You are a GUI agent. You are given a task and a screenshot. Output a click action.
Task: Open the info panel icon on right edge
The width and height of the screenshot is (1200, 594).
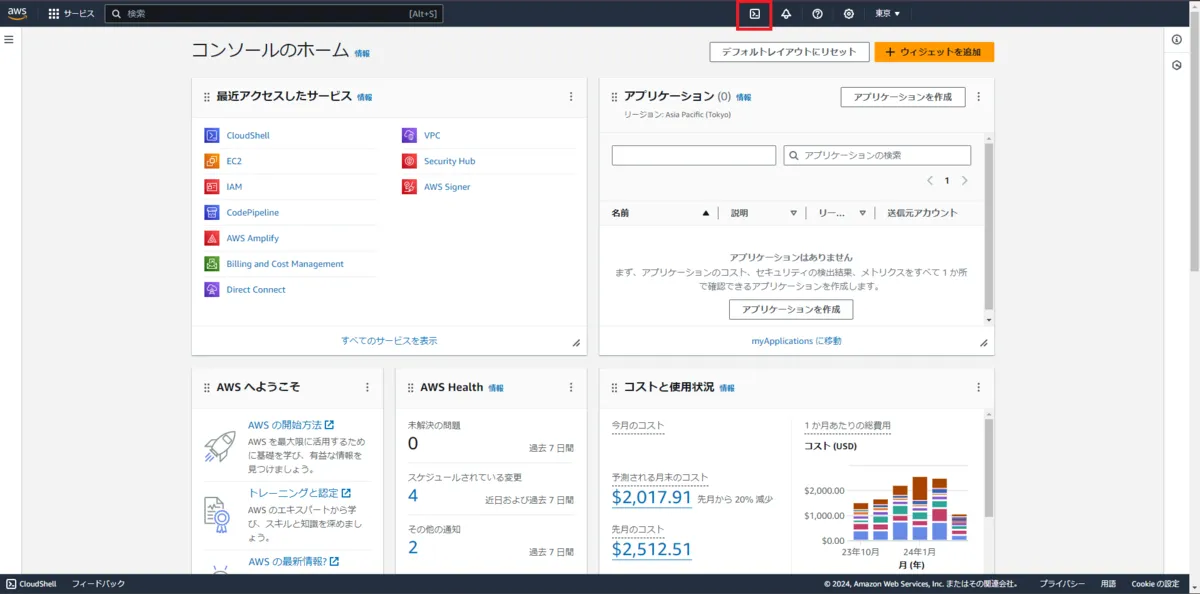coord(1177,39)
